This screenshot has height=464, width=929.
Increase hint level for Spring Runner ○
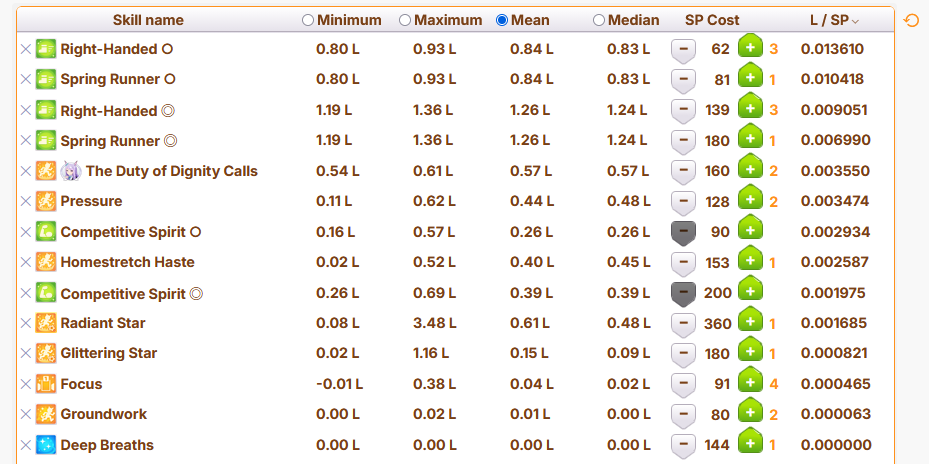point(750,77)
